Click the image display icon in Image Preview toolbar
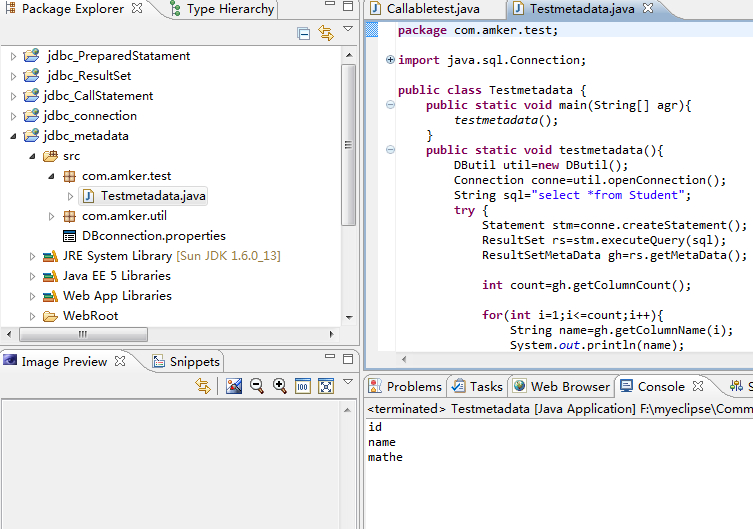 pyautogui.click(x=234, y=386)
